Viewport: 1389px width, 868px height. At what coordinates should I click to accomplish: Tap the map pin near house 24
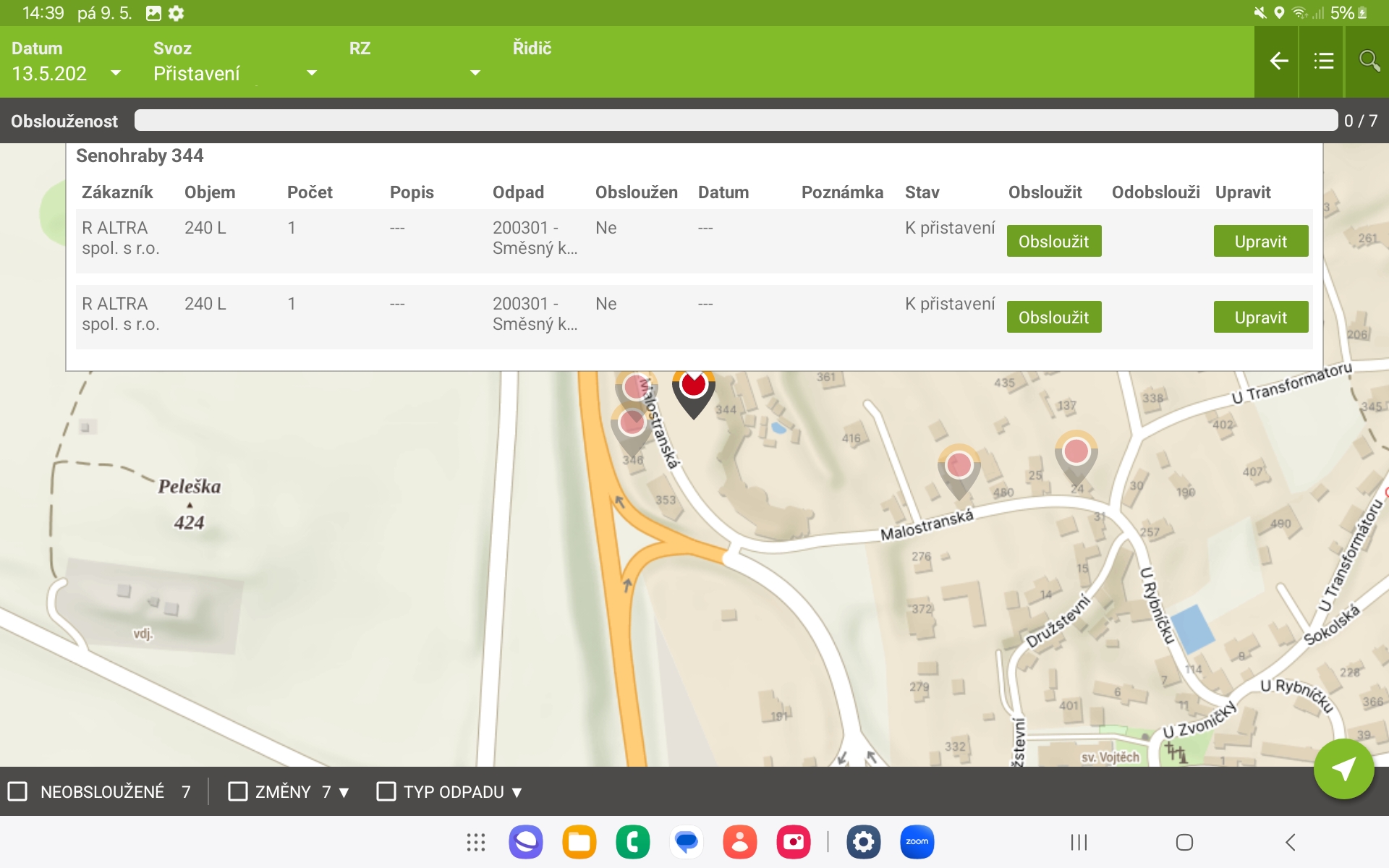tap(1076, 454)
